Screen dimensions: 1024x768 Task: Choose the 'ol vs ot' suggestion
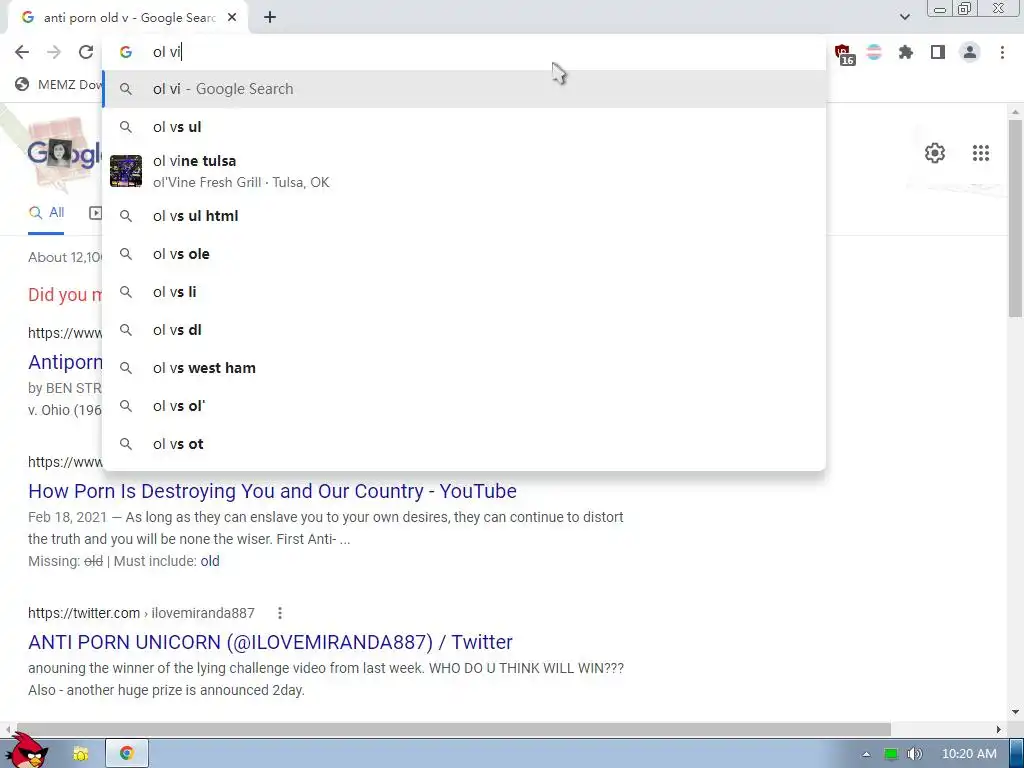click(464, 444)
